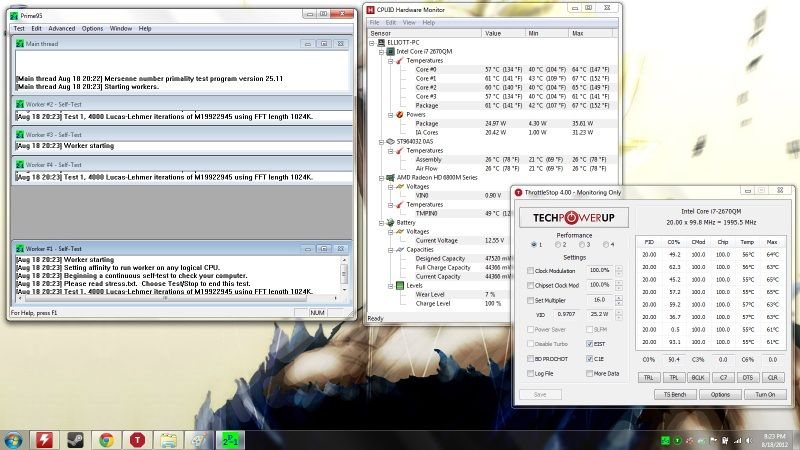Tick the Set Multiplier checkbox
This screenshot has height=450, width=800.
pyautogui.click(x=530, y=300)
